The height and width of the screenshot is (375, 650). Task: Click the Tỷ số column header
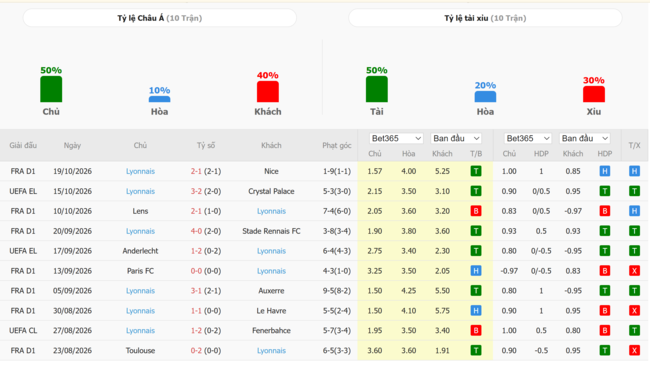click(206, 145)
